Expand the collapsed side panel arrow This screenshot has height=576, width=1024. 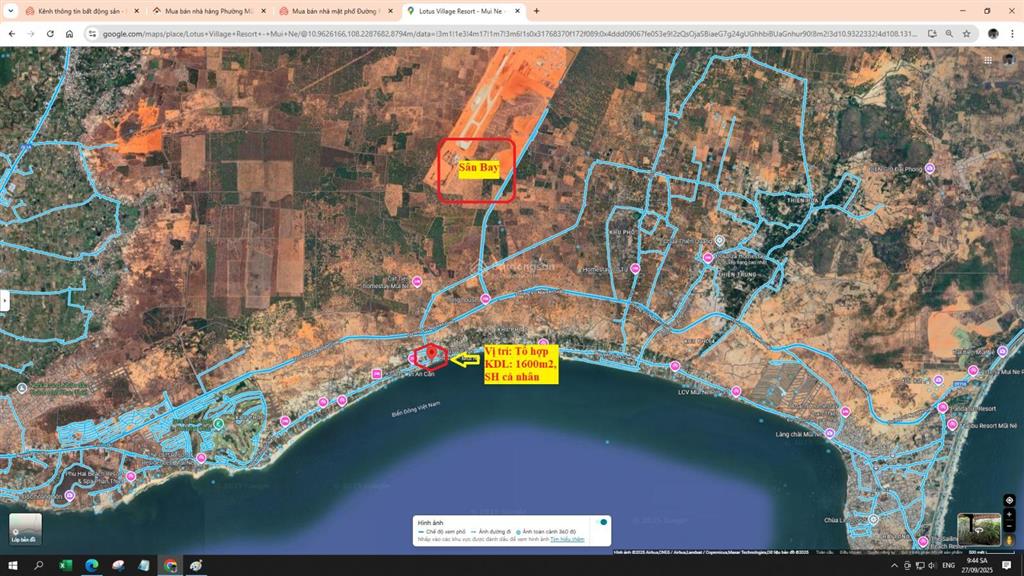[5, 300]
